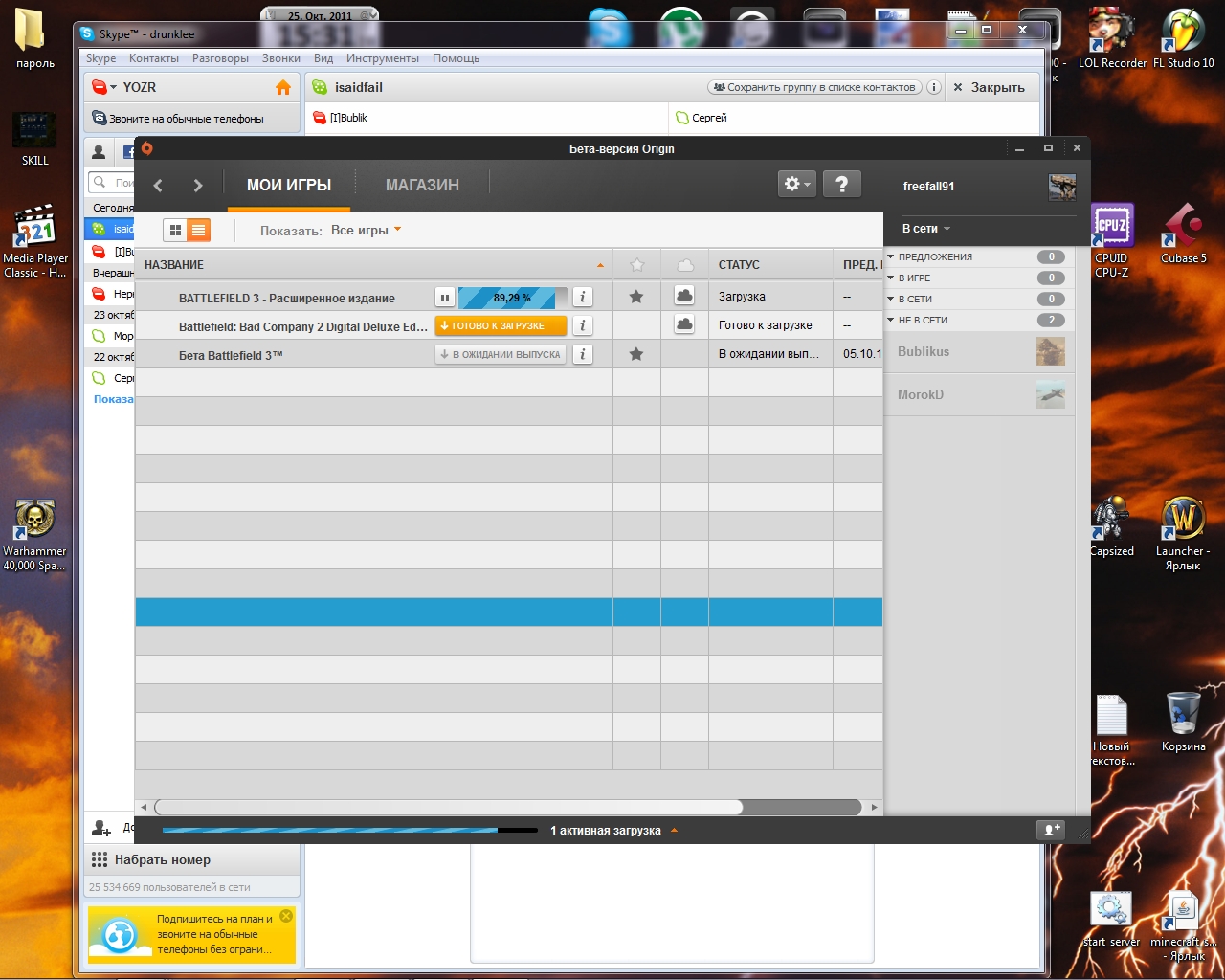Viewport: 1225px width, 980px height.
Task: Click cloud icon in BATTLEFIELD 3 row
Action: (x=684, y=296)
